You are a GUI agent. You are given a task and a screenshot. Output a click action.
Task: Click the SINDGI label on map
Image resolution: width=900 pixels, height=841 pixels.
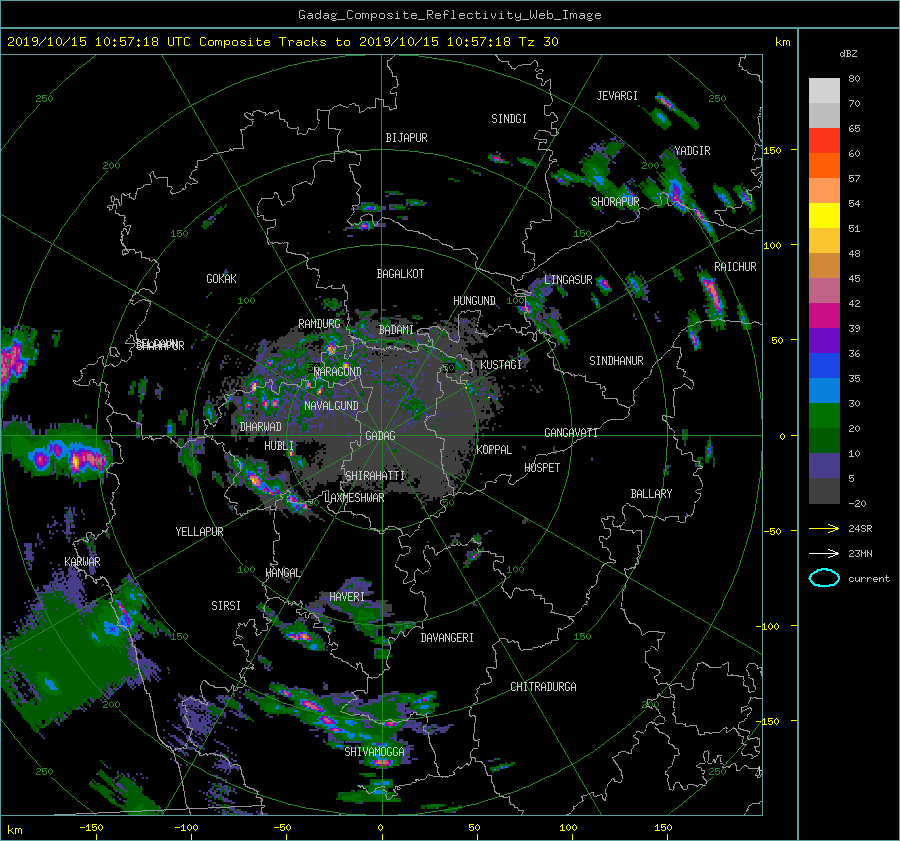509,119
